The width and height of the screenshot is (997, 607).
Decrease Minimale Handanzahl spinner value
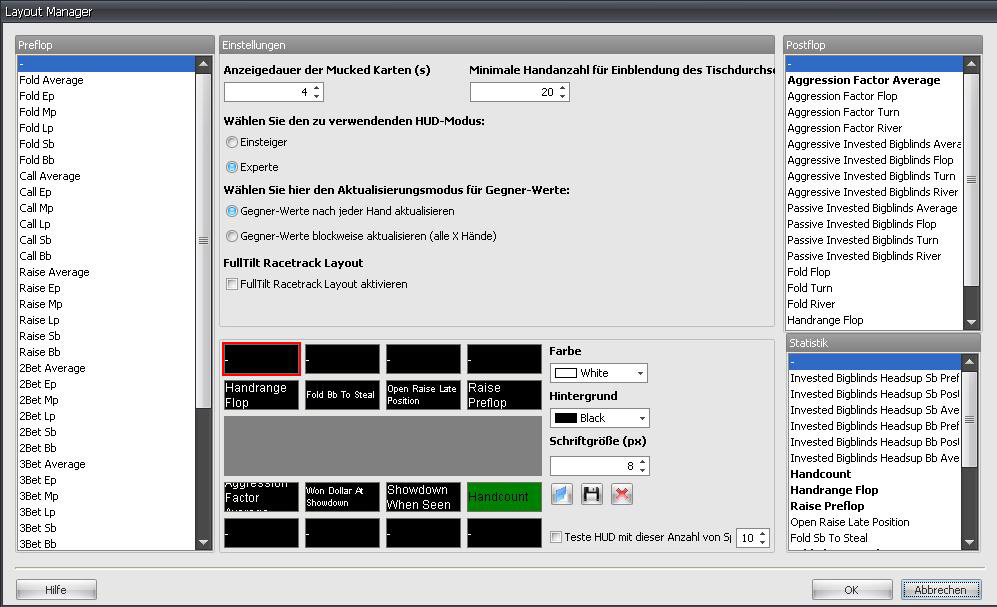tap(563, 97)
